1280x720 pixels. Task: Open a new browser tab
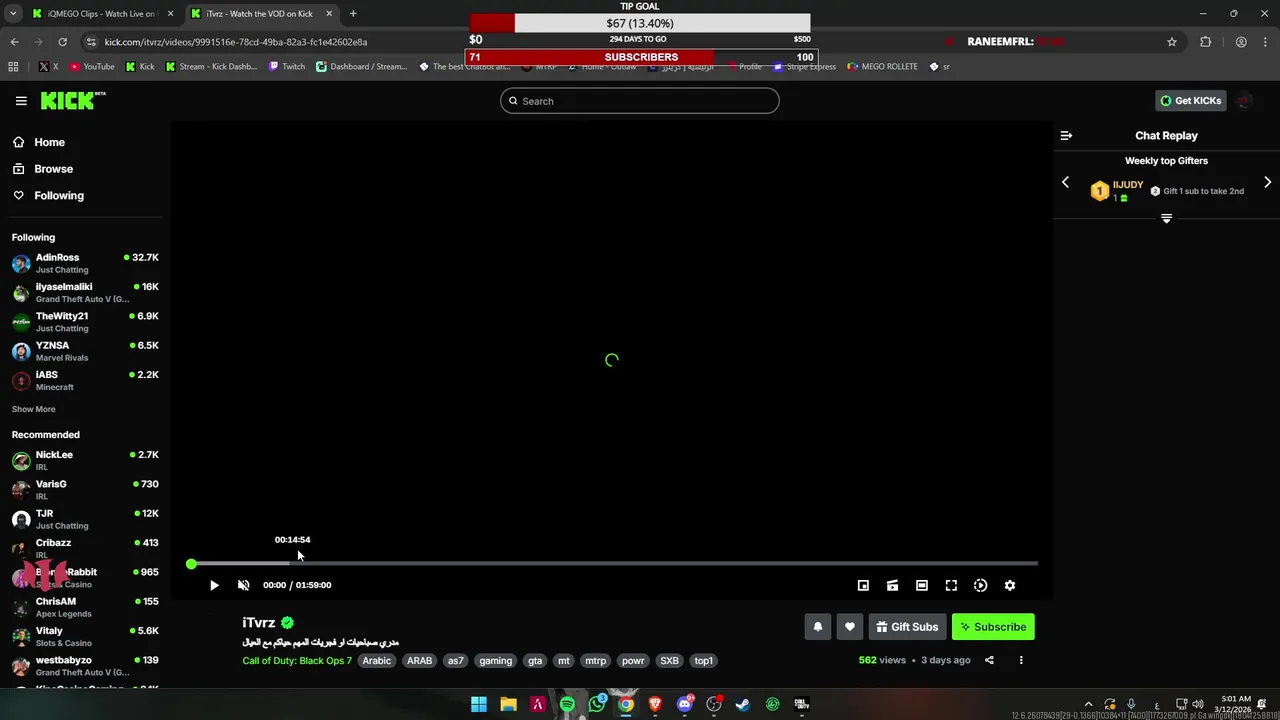pyautogui.click(x=353, y=14)
